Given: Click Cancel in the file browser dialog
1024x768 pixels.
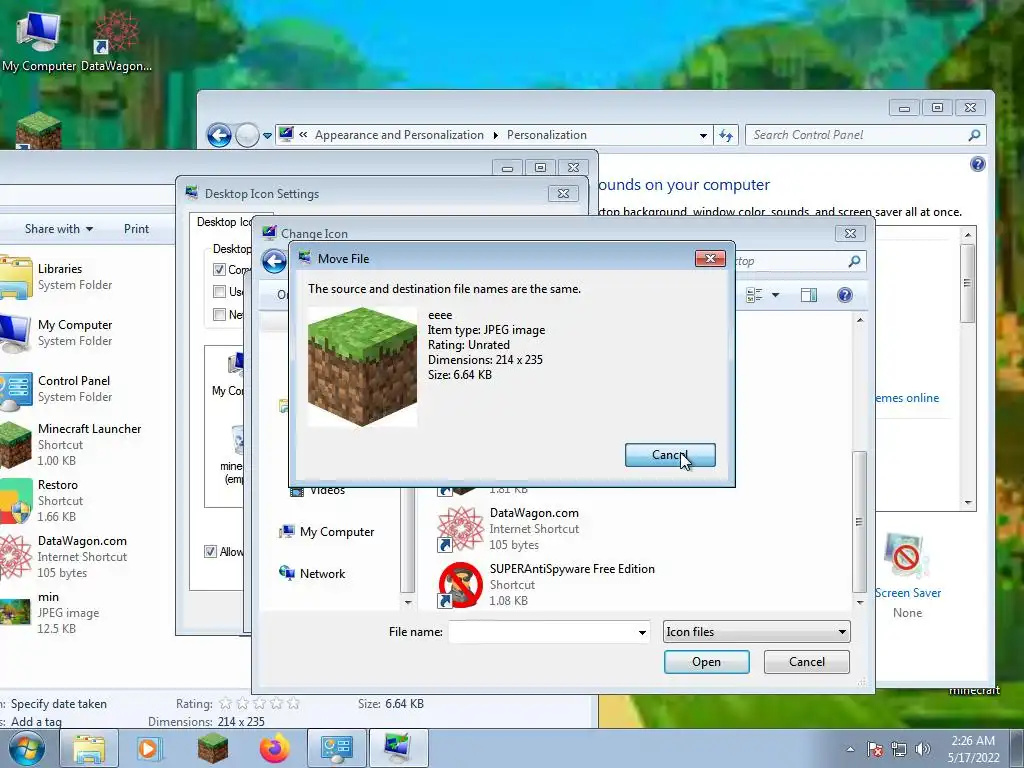Looking at the screenshot, I should (x=807, y=662).
